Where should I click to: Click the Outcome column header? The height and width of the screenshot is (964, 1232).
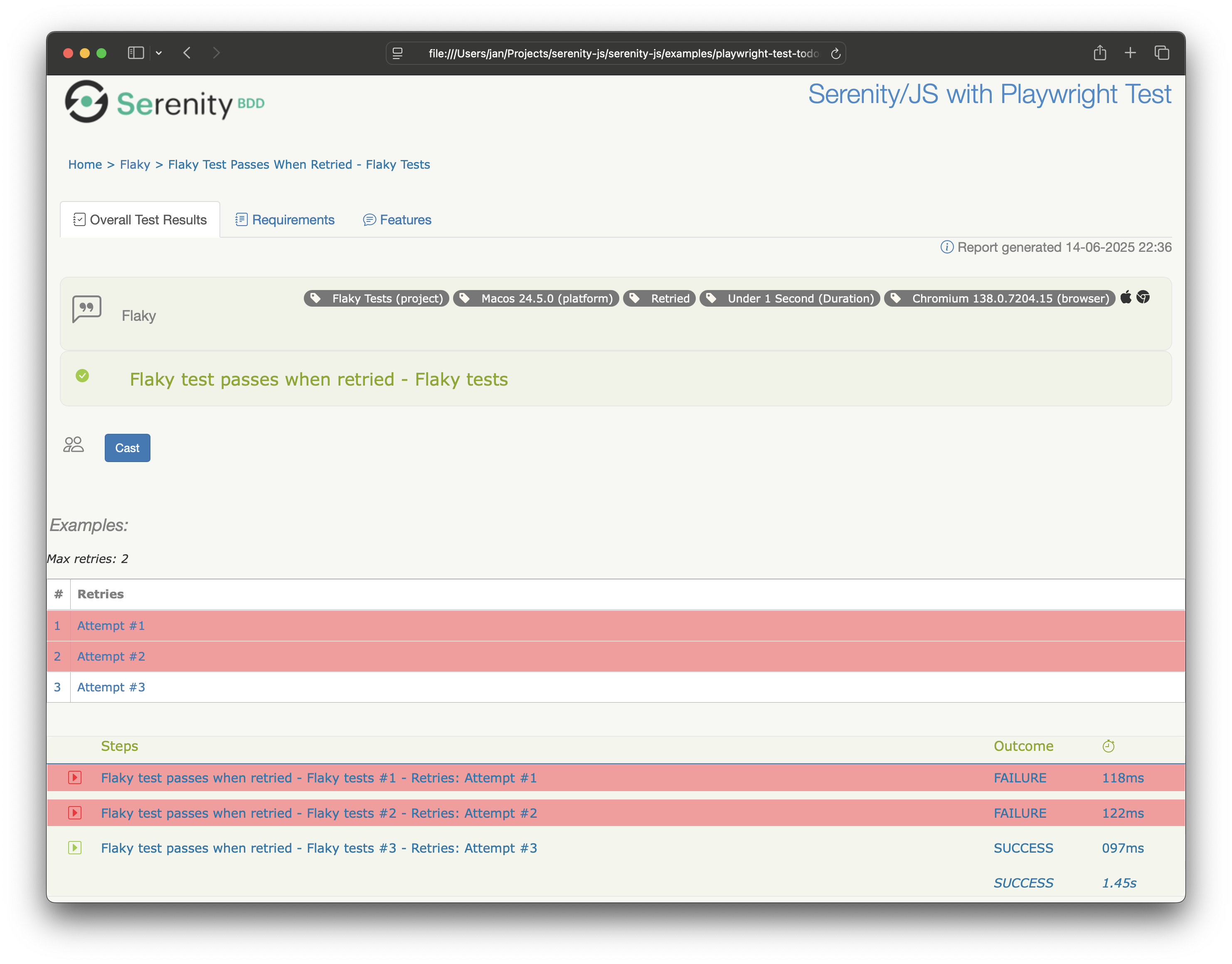click(x=1023, y=746)
